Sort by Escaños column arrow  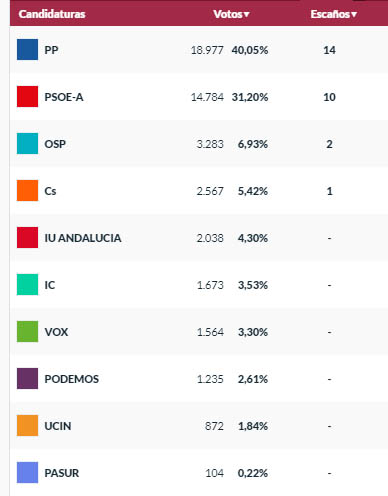pyautogui.click(x=354, y=14)
